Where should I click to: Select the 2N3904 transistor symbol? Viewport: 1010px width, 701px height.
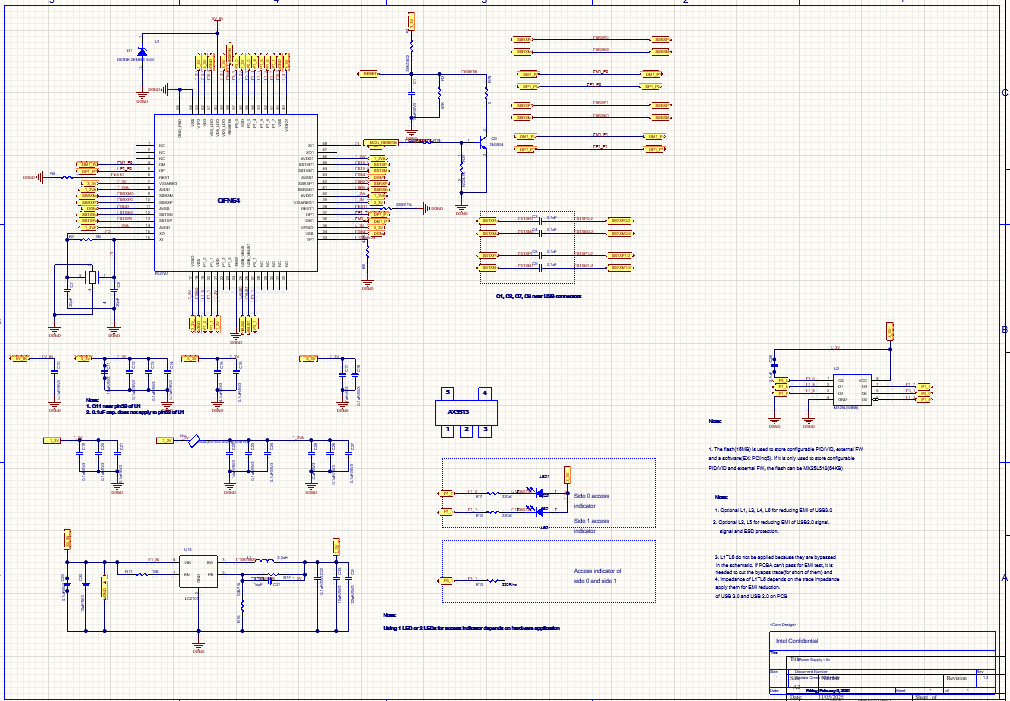482,142
